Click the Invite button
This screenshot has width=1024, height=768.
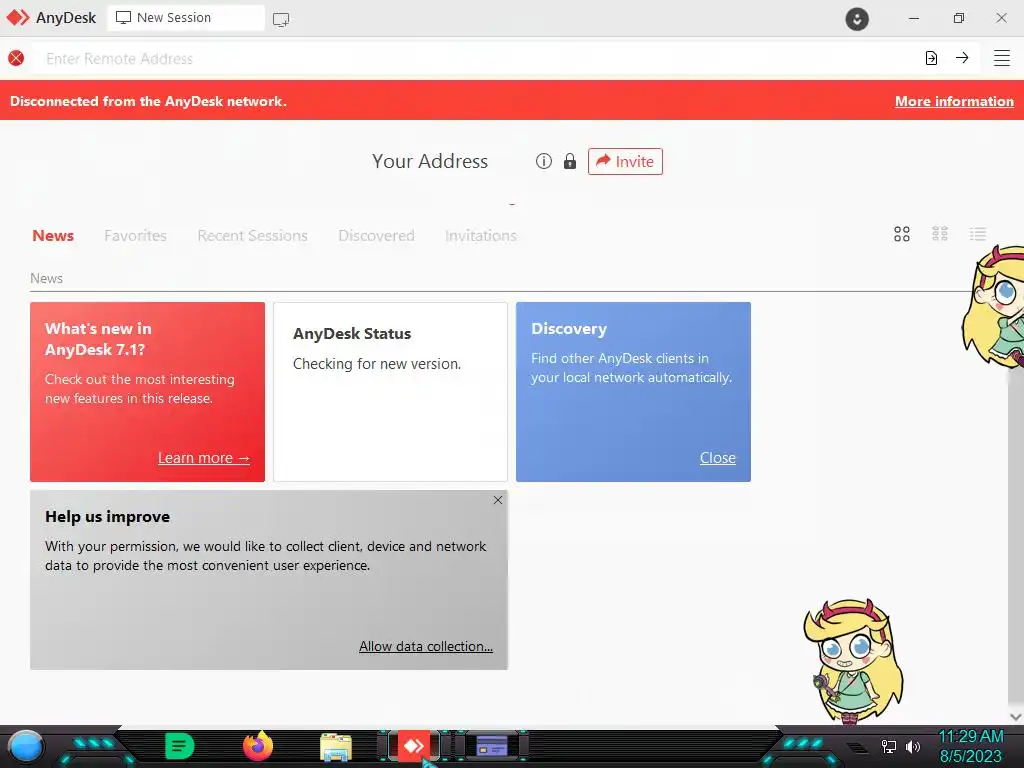point(625,161)
